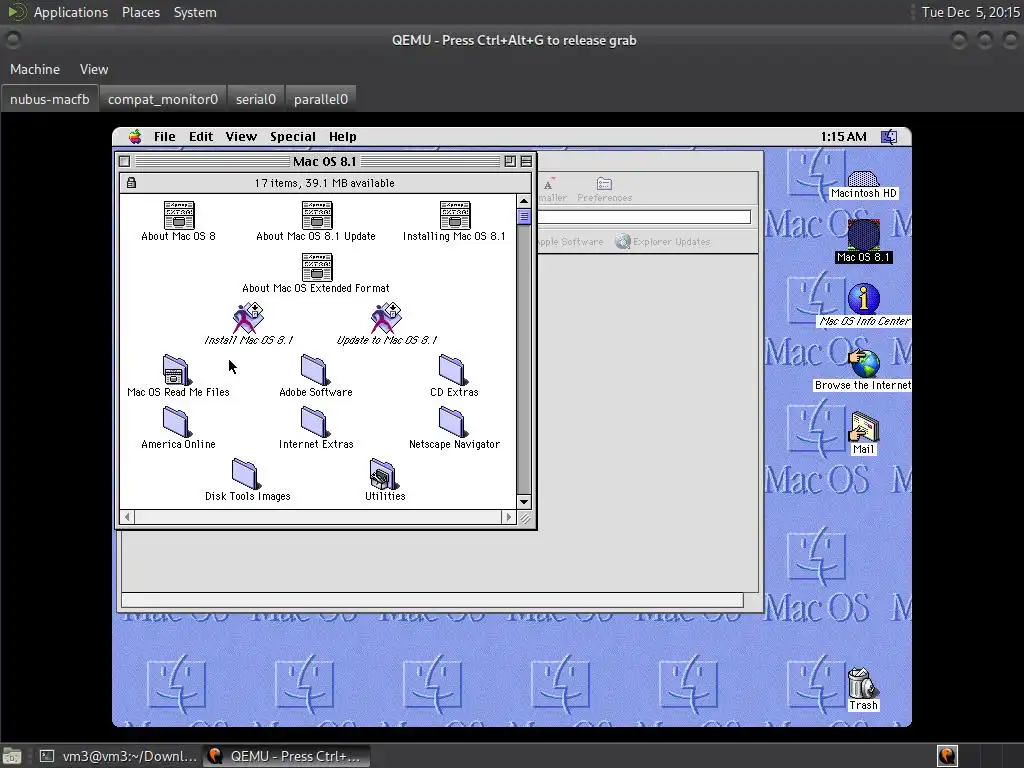Select the Mac OS Read Me Files folder

tap(176, 370)
